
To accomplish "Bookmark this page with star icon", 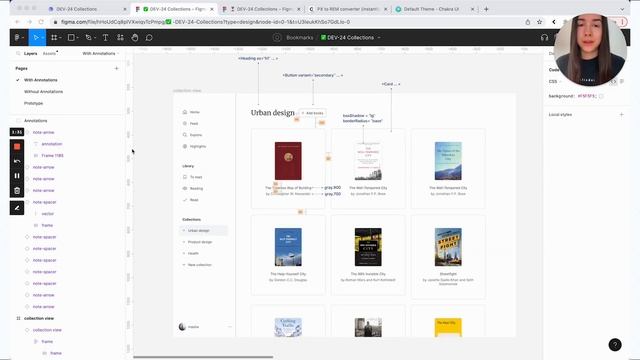I will click(x=539, y=22).
